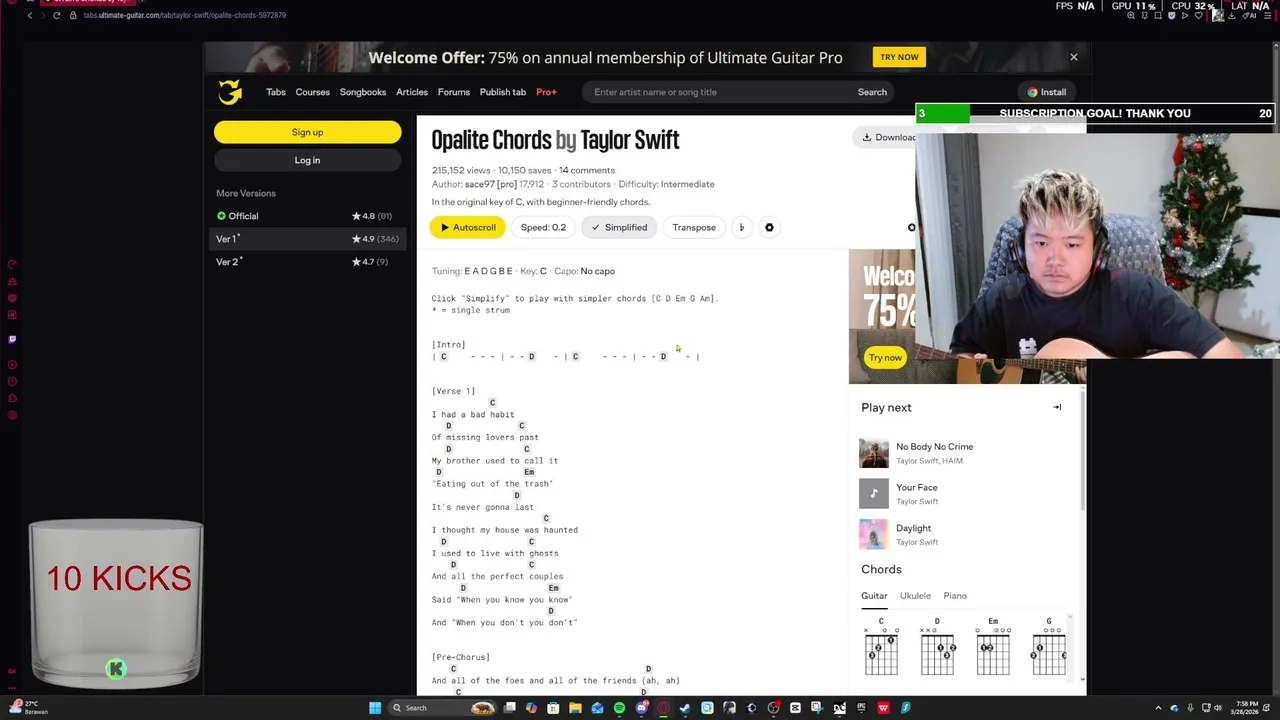Viewport: 1280px width, 720px height.
Task: Click the Try now ad button
Action: click(885, 358)
